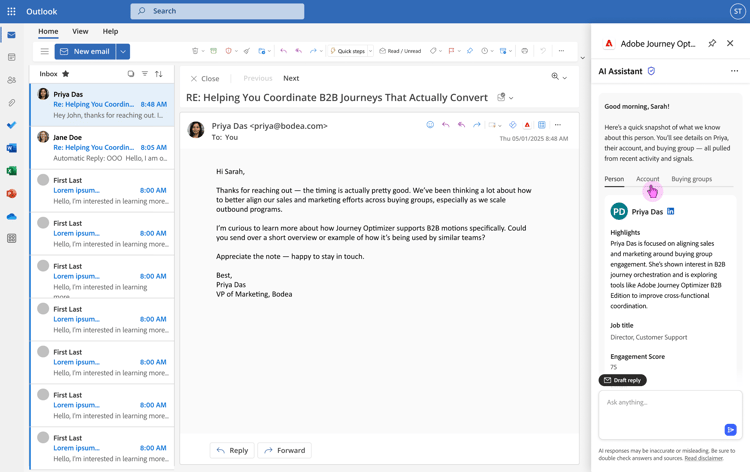Image resolution: width=750 pixels, height=472 pixels.
Task: Select the Person tab in AI Assistant
Action: tap(614, 179)
